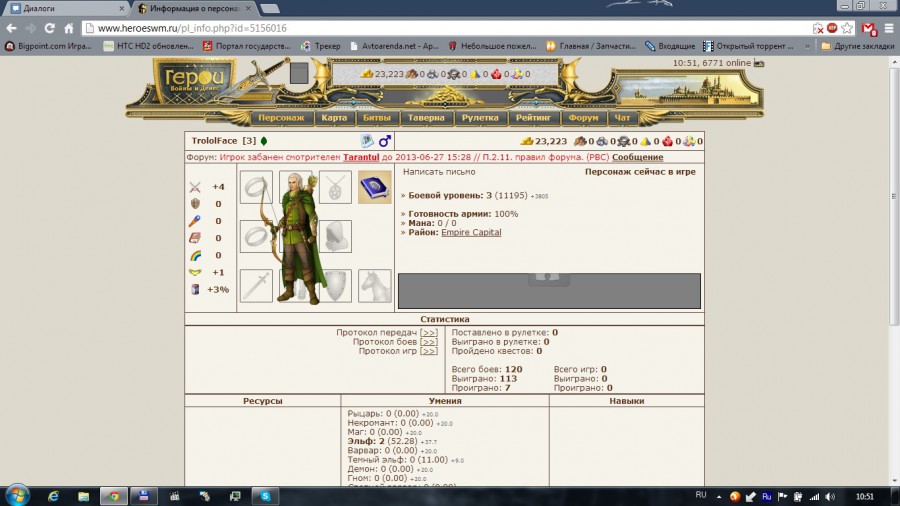Open Chrome menu button

[x=889, y=28]
